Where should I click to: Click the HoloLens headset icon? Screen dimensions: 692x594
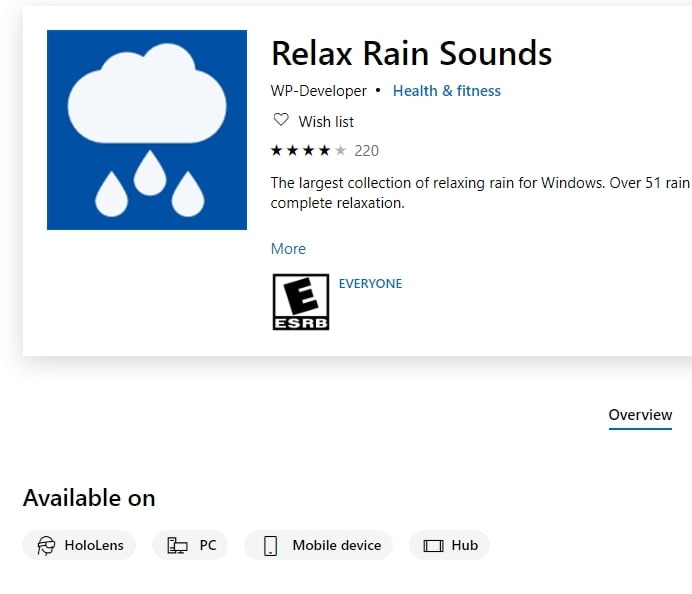46,546
